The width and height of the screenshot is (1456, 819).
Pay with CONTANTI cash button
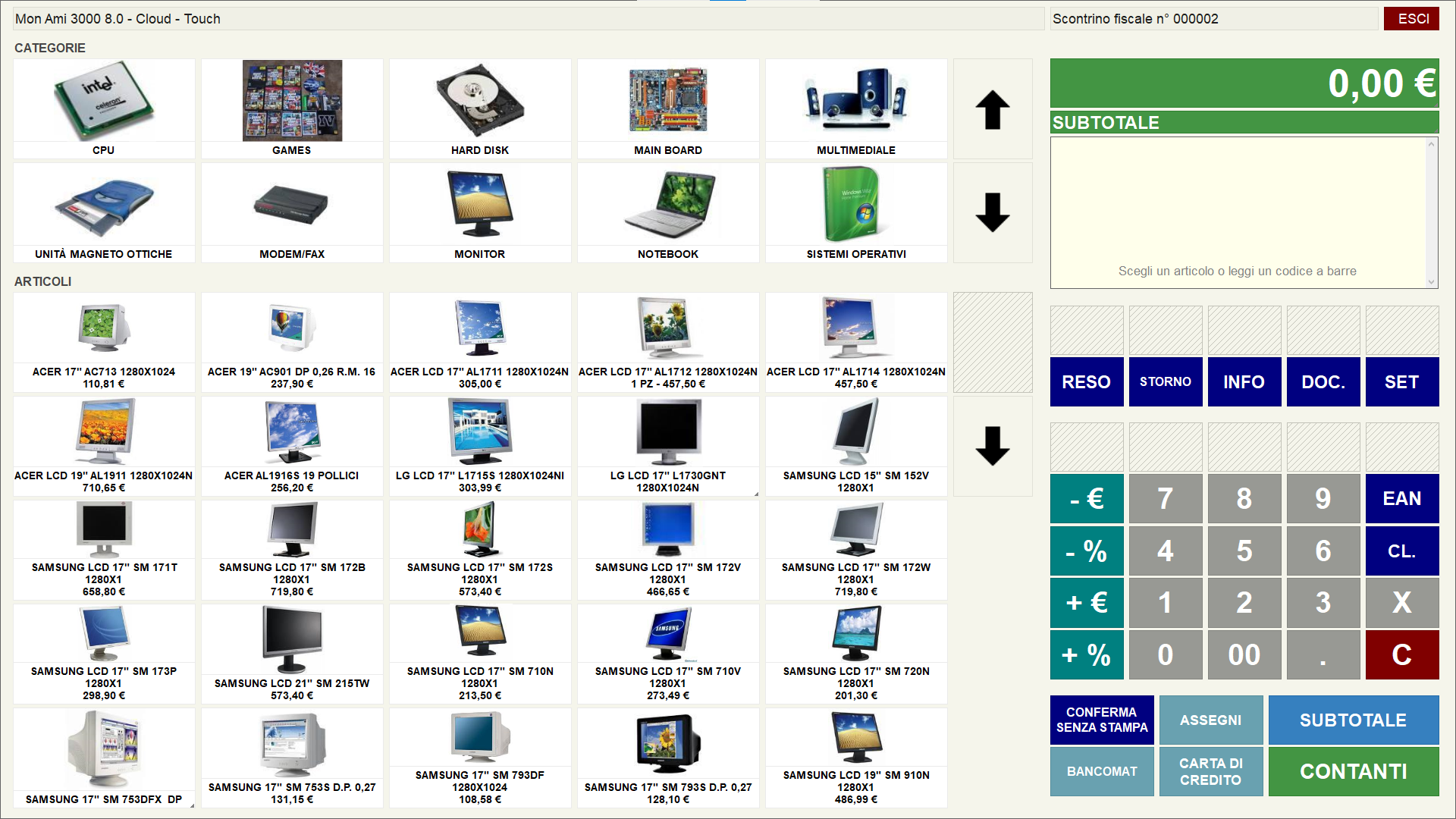click(1354, 772)
